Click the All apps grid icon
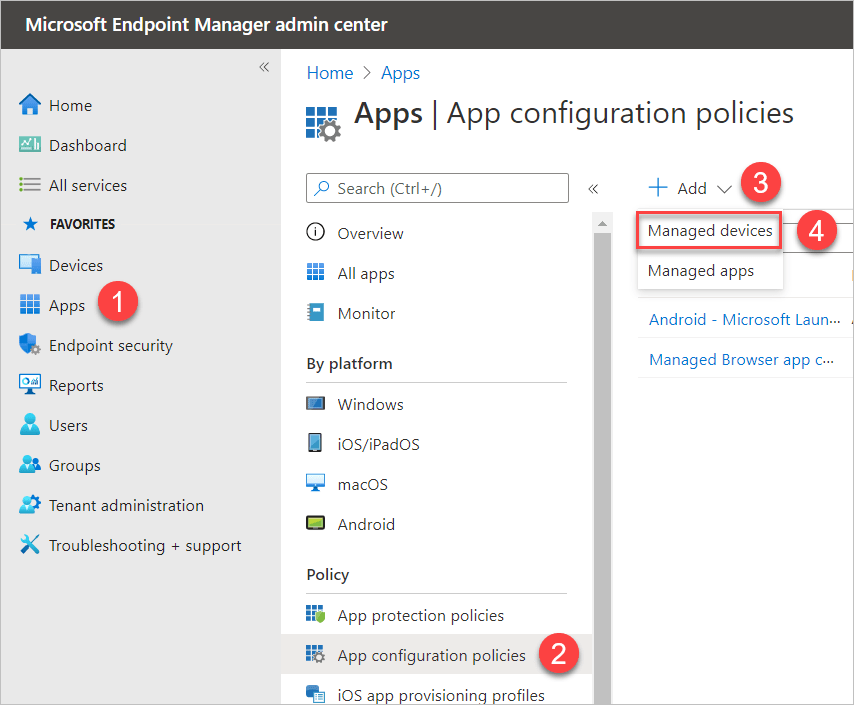854x705 pixels. point(315,272)
